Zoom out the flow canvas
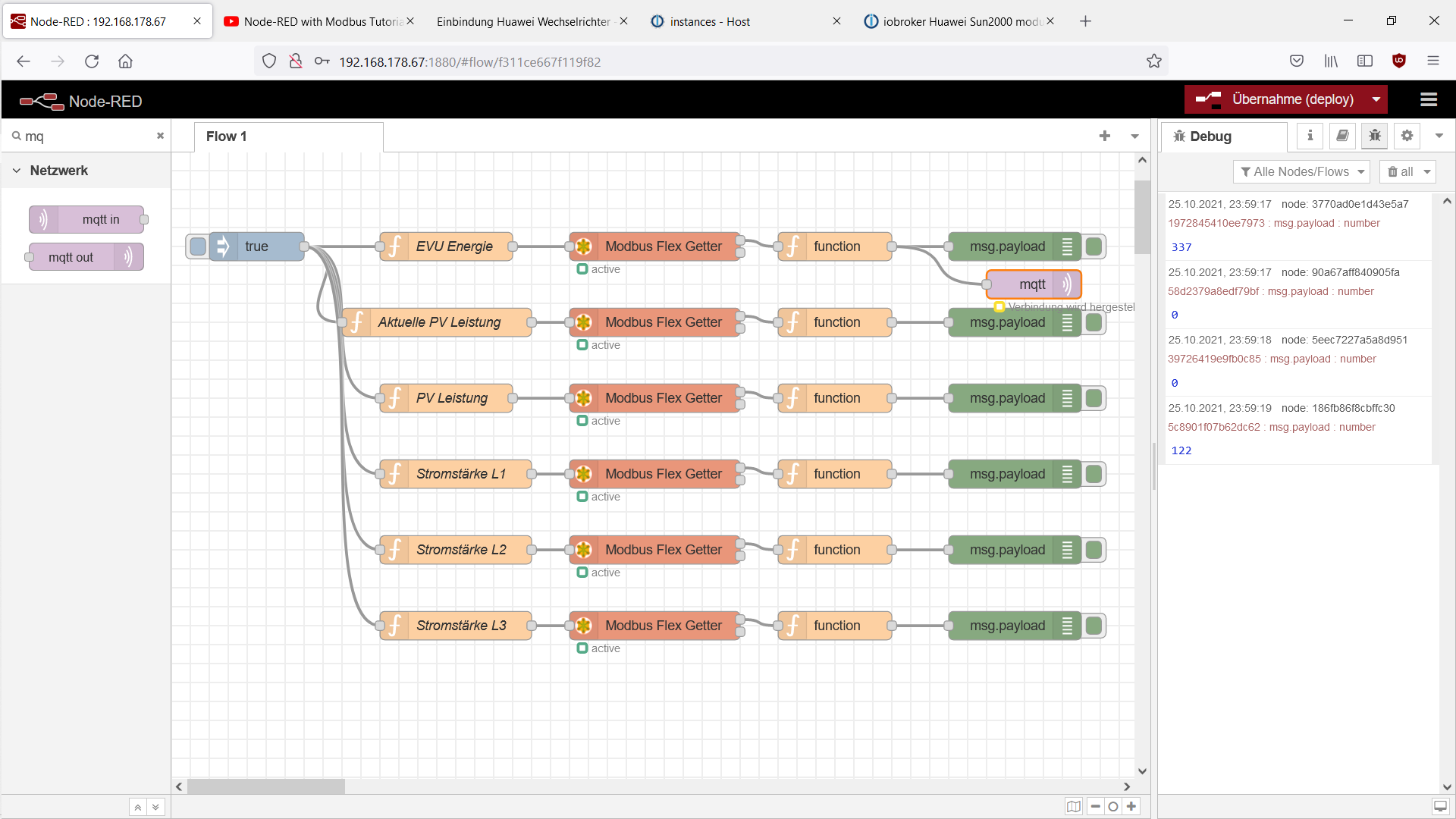Viewport: 1456px width, 819px height. [x=1096, y=806]
